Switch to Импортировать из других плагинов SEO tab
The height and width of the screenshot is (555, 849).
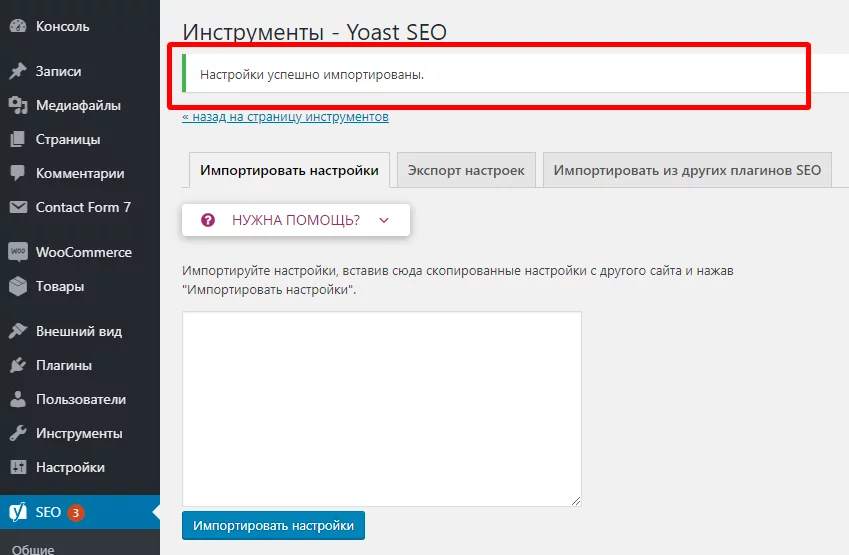687,170
